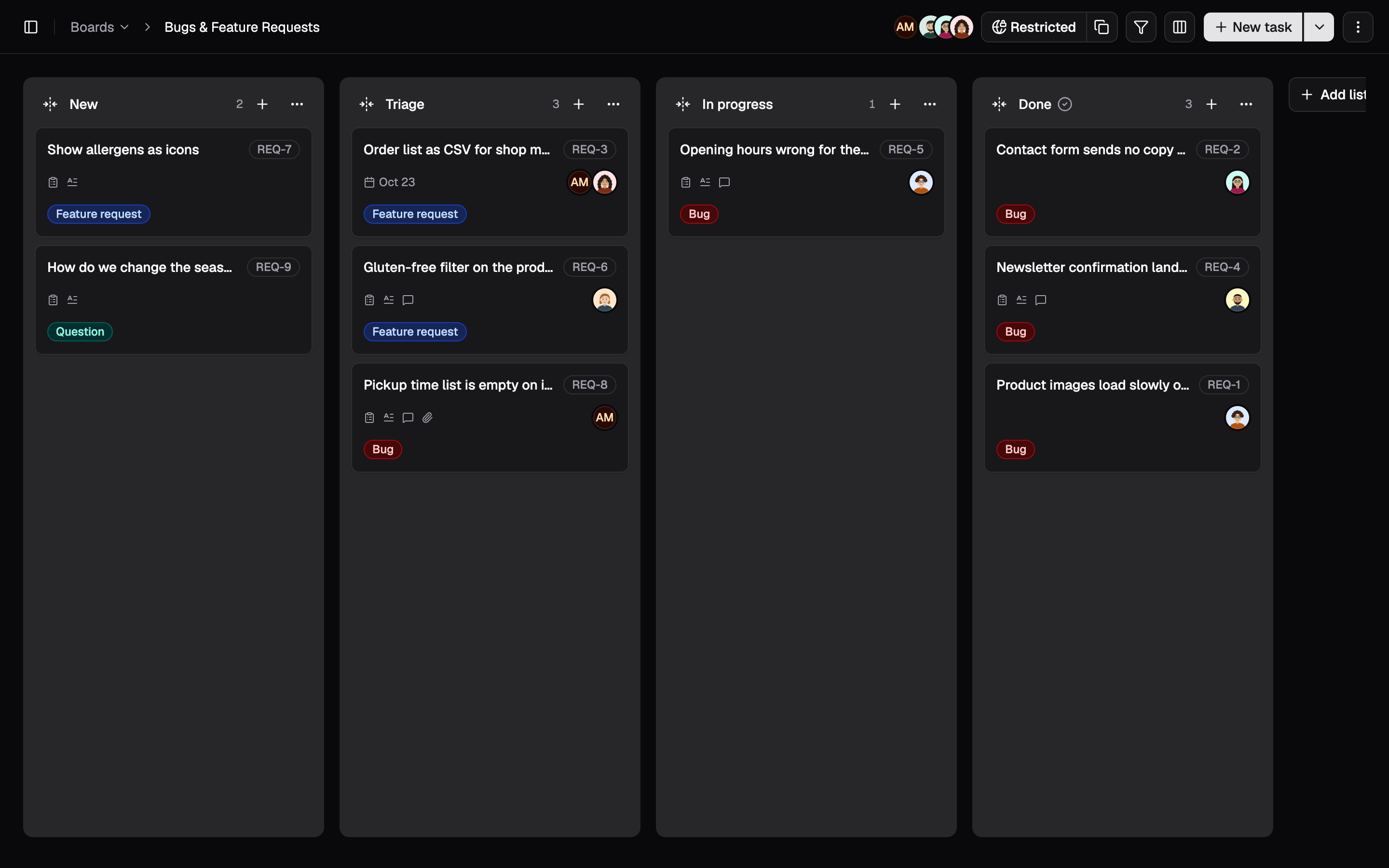Open the Triage list's more options menu
Screen dimensions: 1389x868
pyautogui.click(x=613, y=104)
